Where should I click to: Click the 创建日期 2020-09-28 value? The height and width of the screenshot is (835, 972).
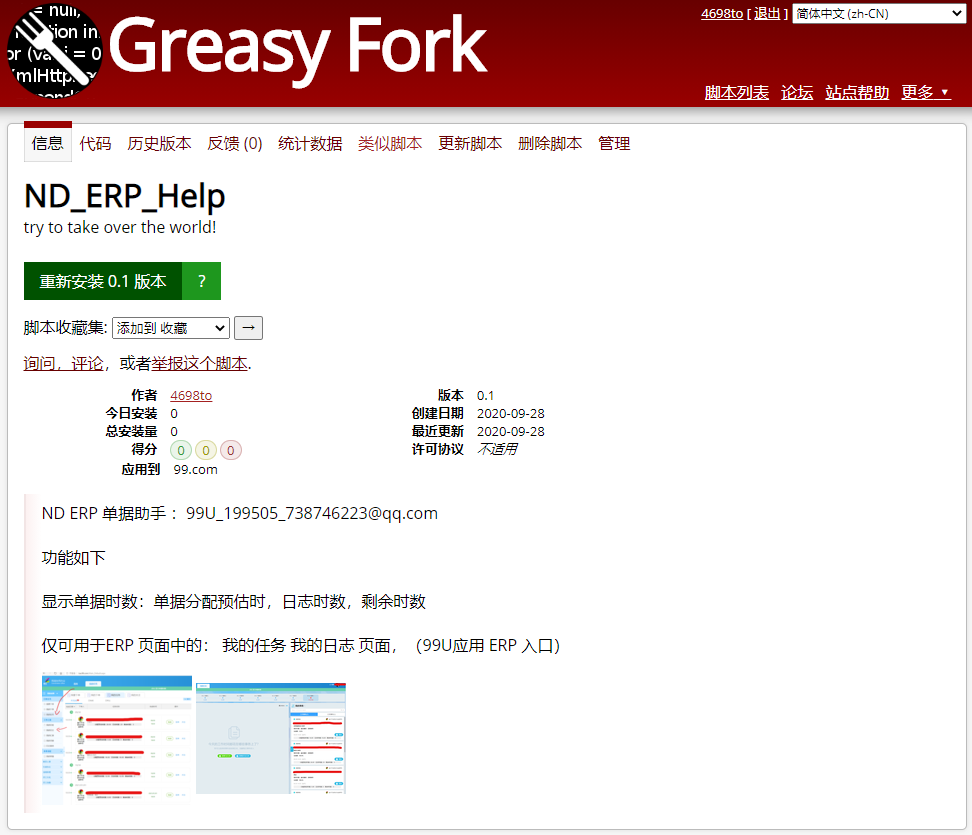510,413
